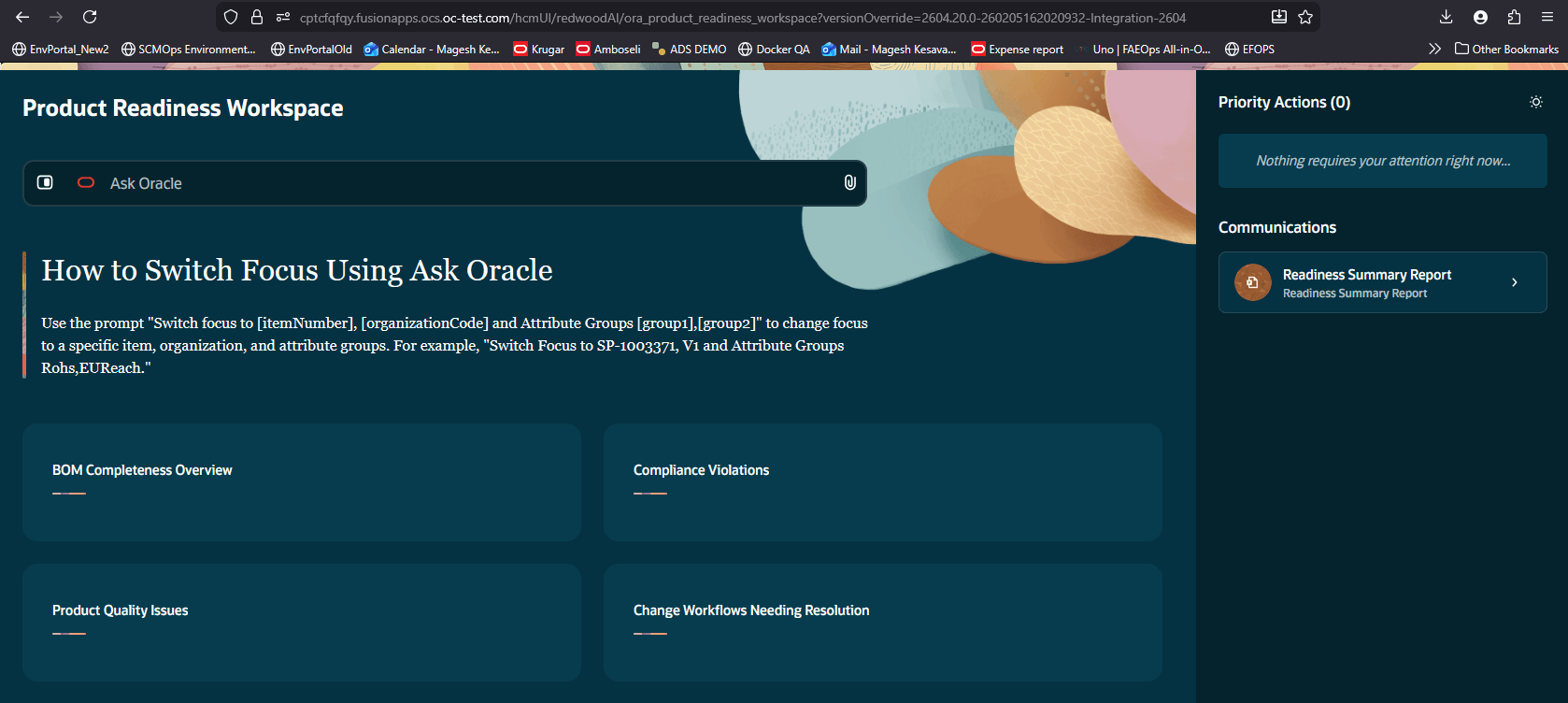
Task: Open the browser extensions puzzle icon
Action: click(x=1514, y=17)
